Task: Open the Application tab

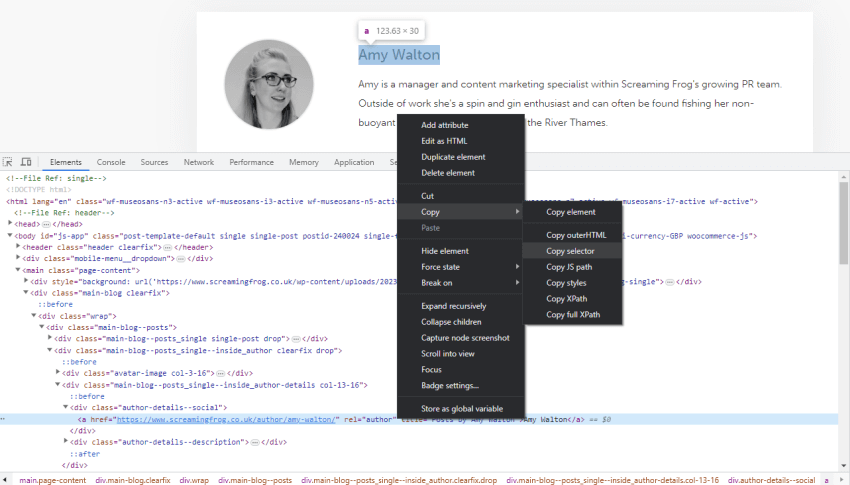Action: click(354, 162)
